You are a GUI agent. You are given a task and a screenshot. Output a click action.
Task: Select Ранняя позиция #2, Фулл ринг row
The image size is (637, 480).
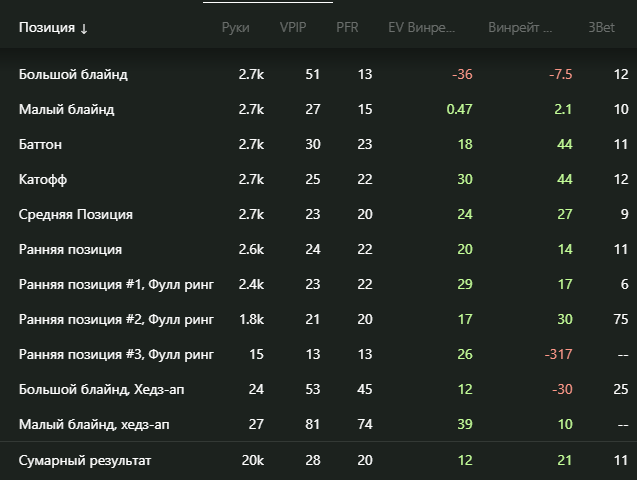tap(116, 319)
